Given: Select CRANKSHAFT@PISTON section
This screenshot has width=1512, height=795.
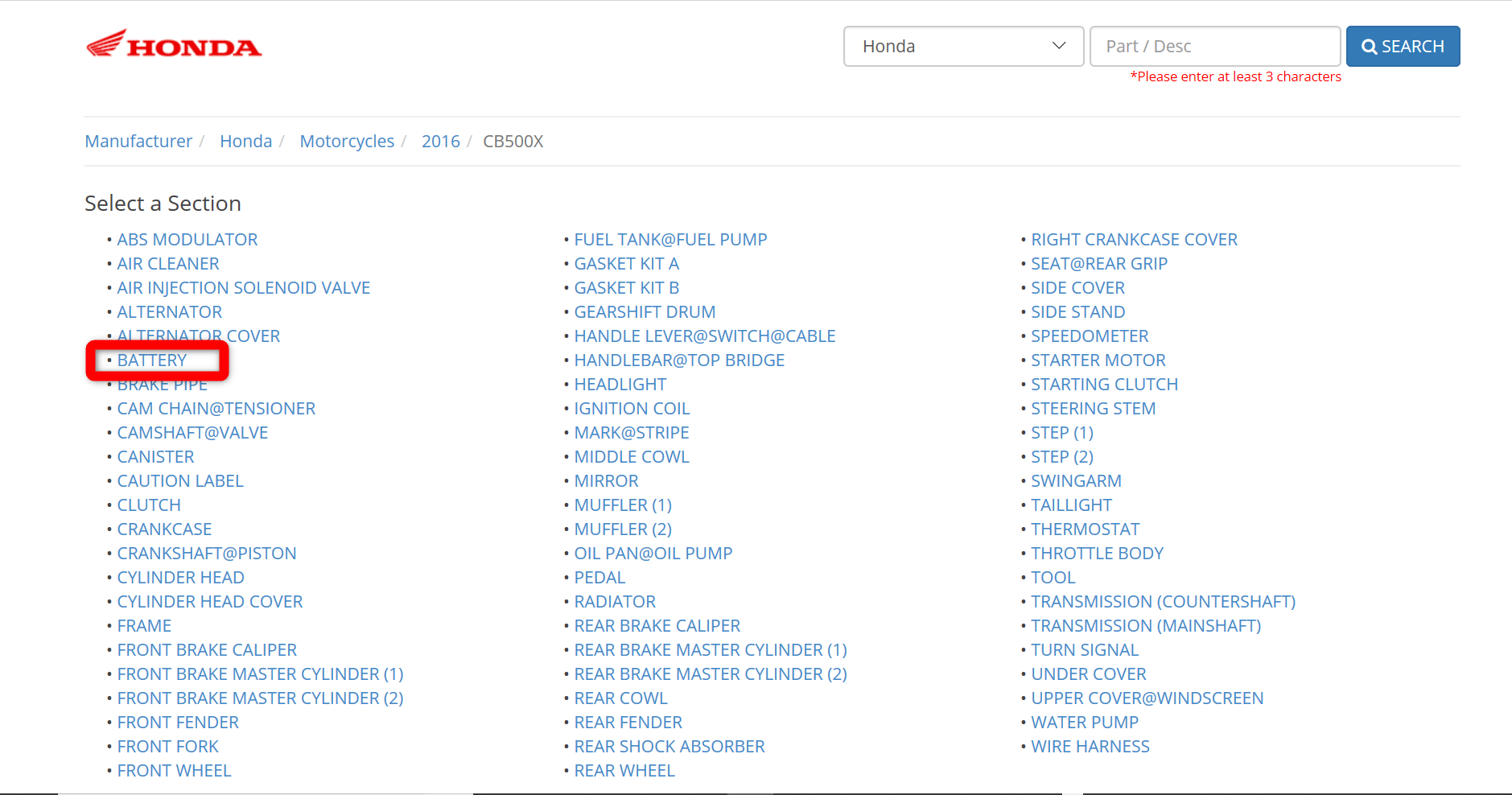Looking at the screenshot, I should tap(207, 554).
